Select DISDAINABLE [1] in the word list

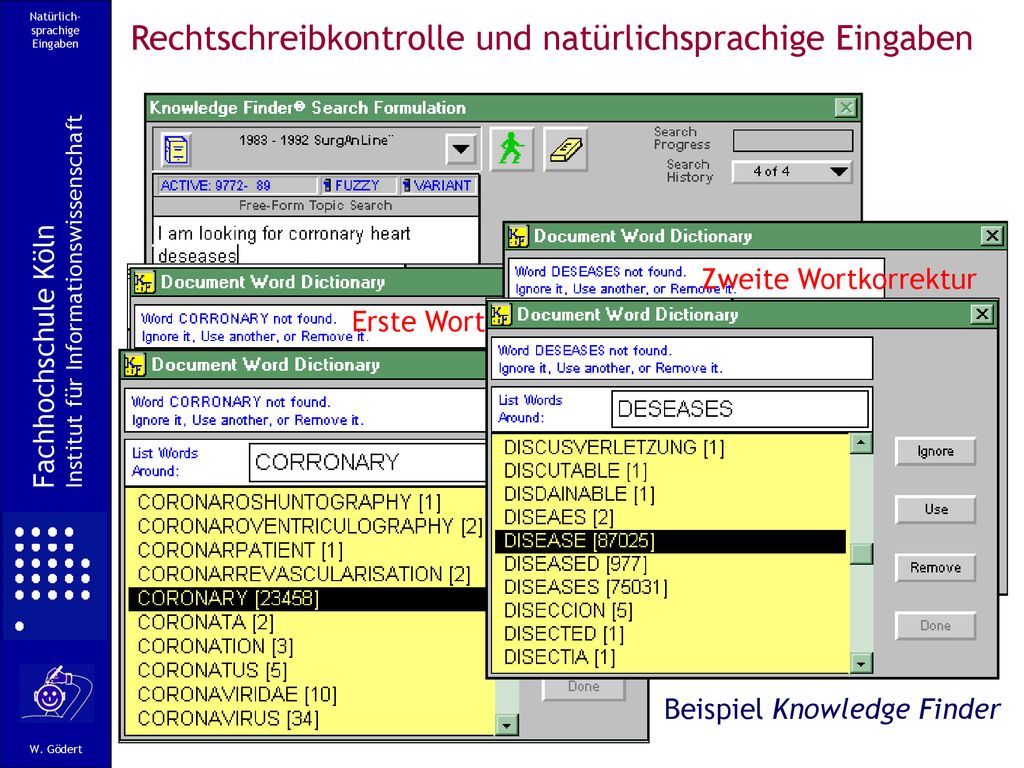pos(671,494)
